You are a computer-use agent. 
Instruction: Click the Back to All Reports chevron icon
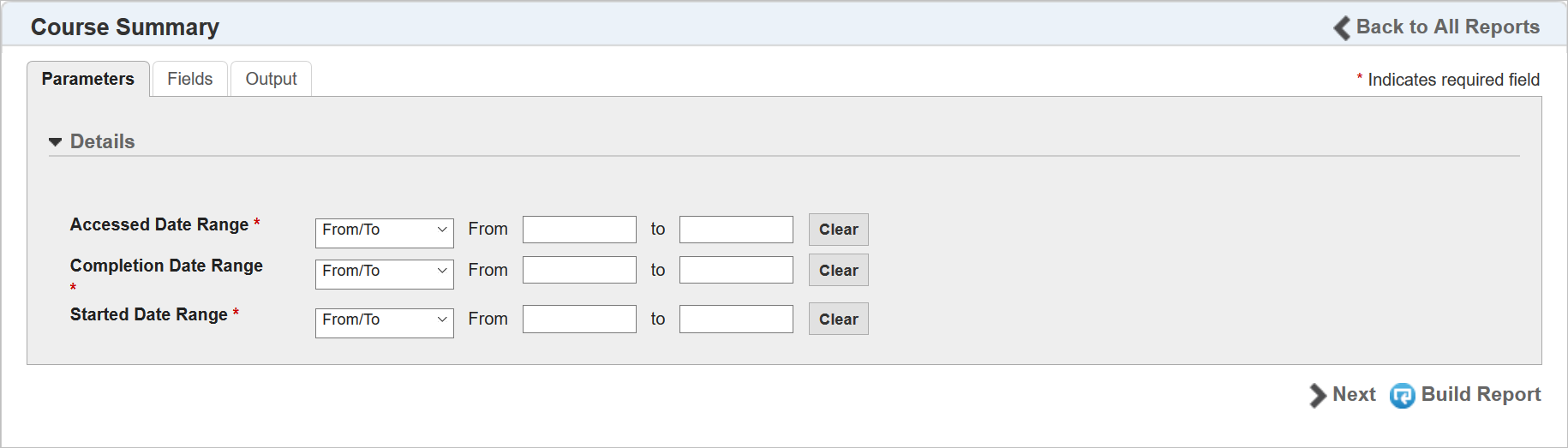1342,28
